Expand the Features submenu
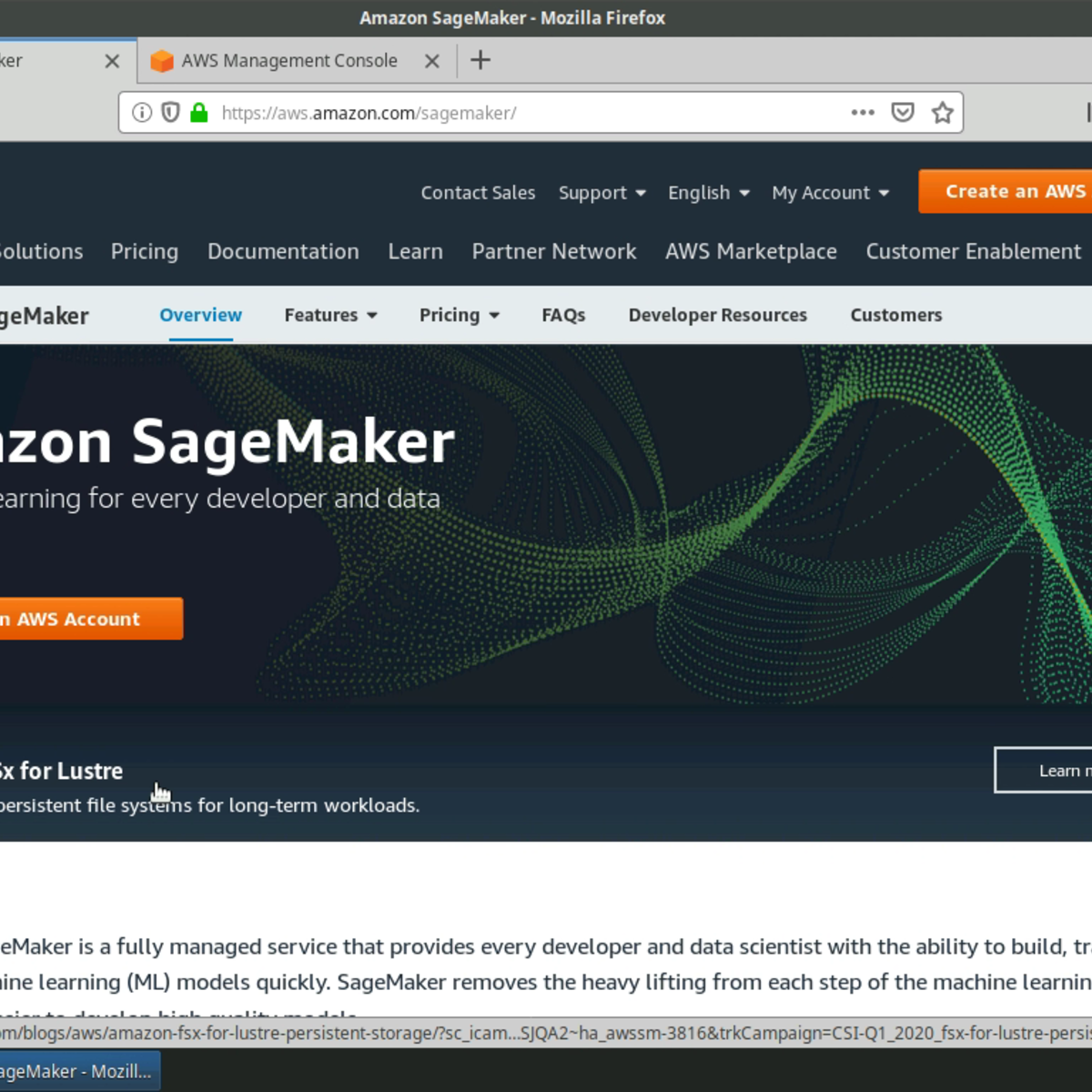The image size is (1092, 1092). pos(330,315)
